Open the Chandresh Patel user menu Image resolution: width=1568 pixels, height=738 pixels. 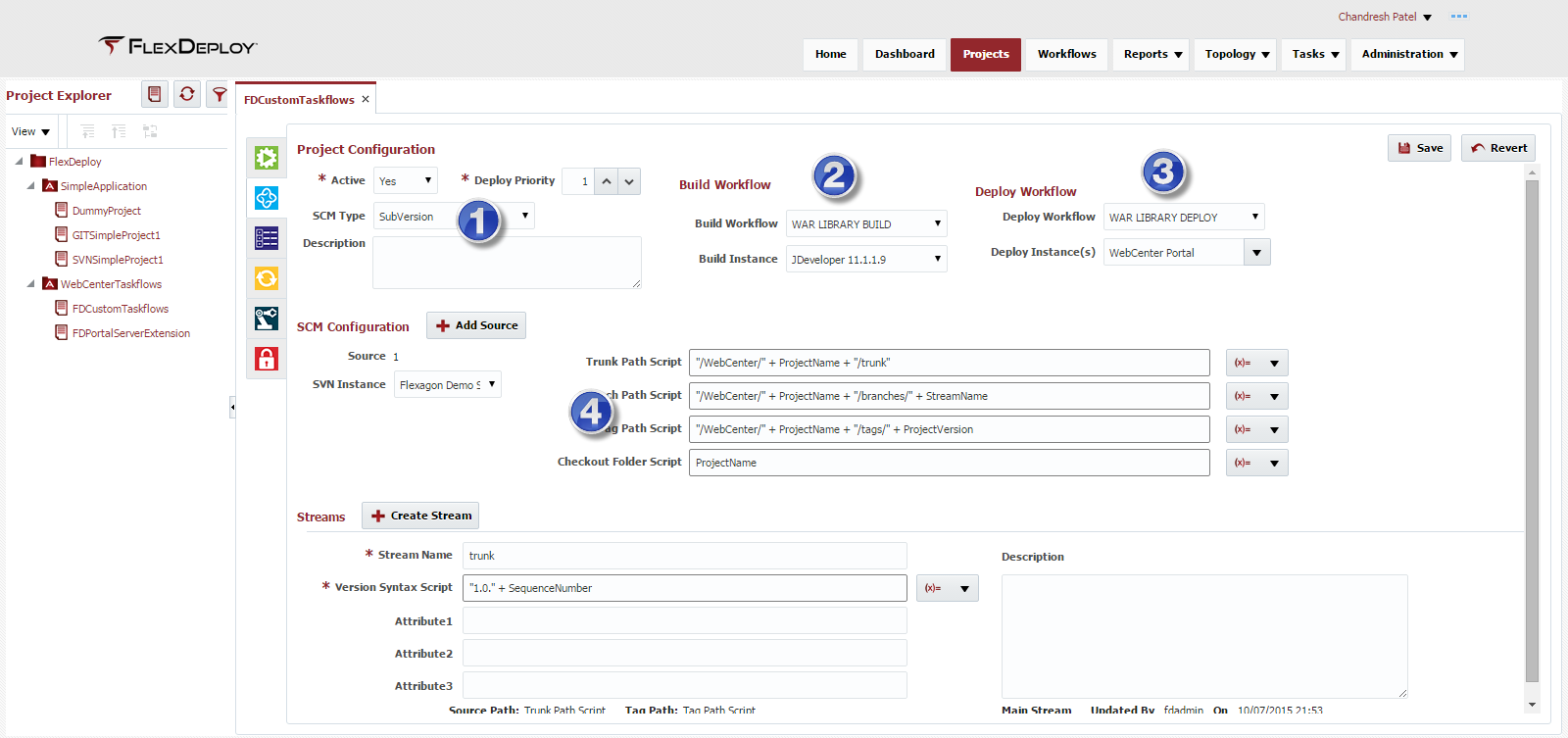click(1385, 17)
